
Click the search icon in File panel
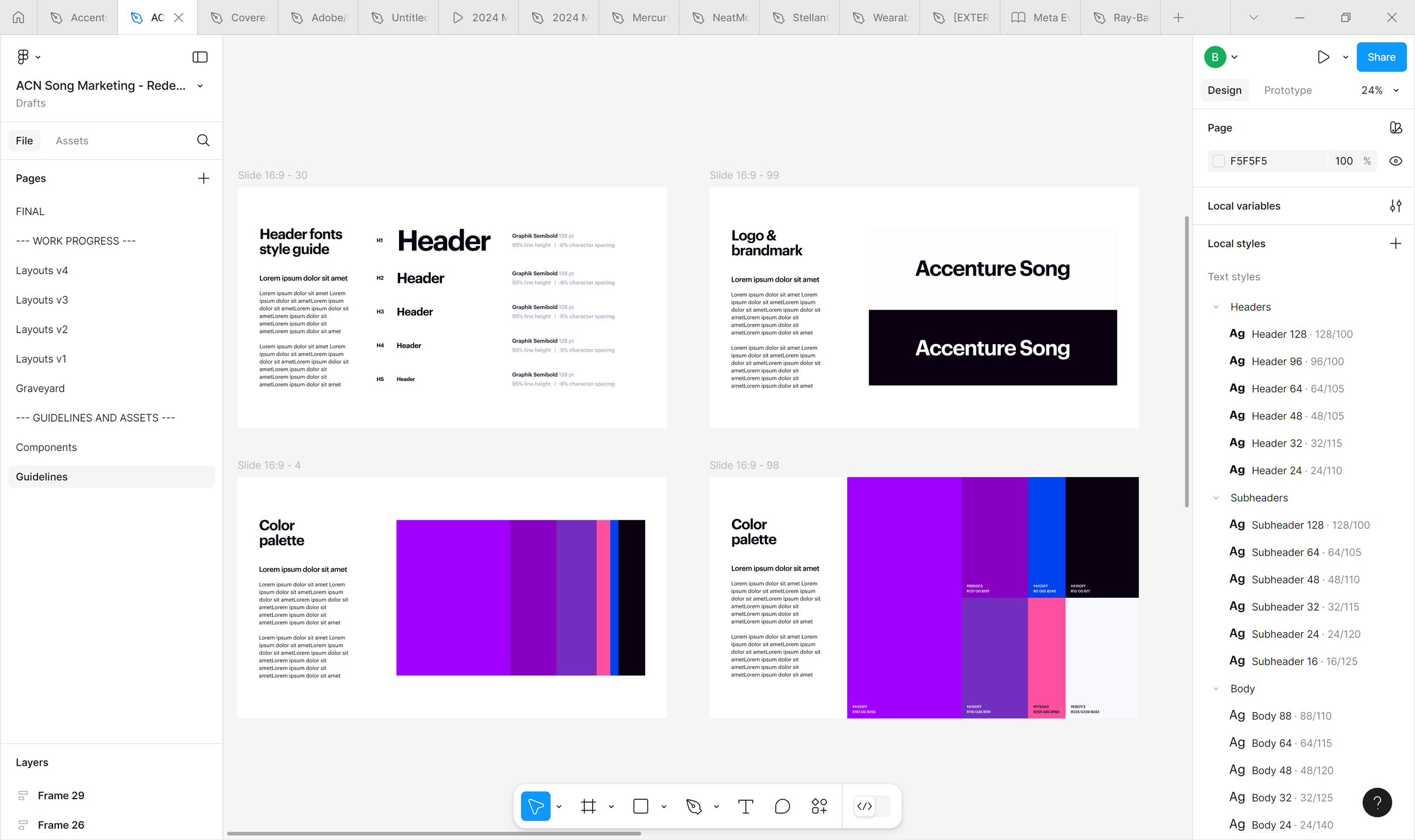click(203, 140)
